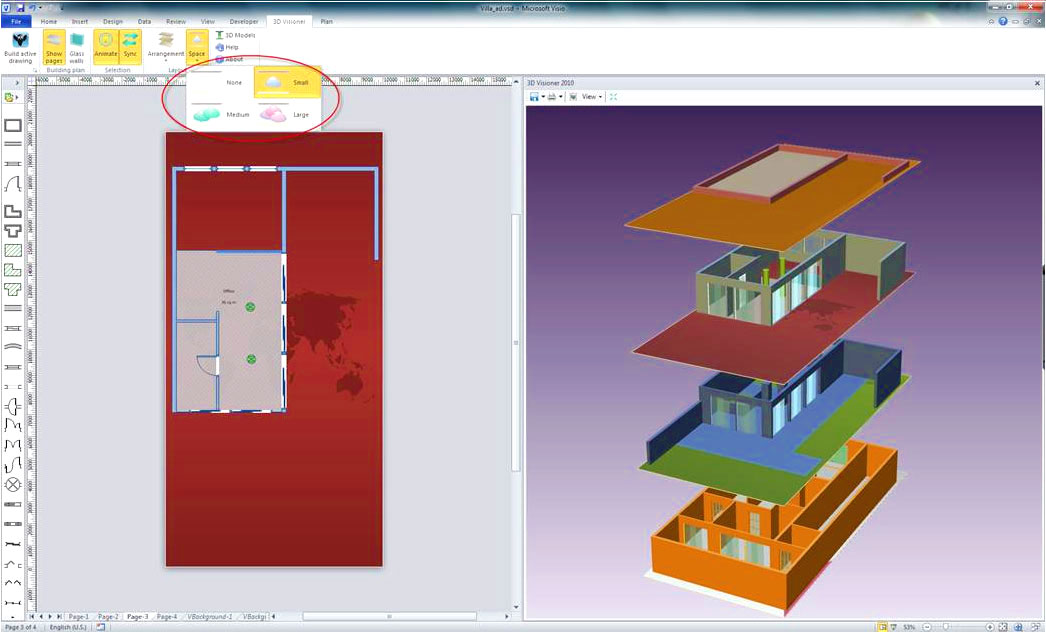Click English (U.S.) language in status bar
This screenshot has height=634, width=1046.
pyautogui.click(x=68, y=627)
